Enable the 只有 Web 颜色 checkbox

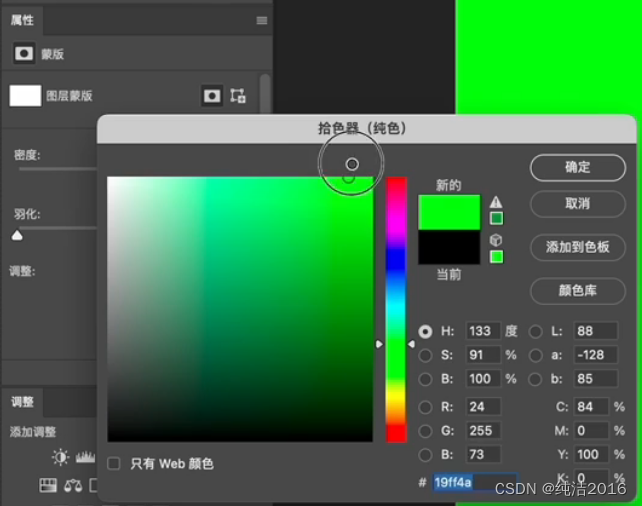click(113, 463)
